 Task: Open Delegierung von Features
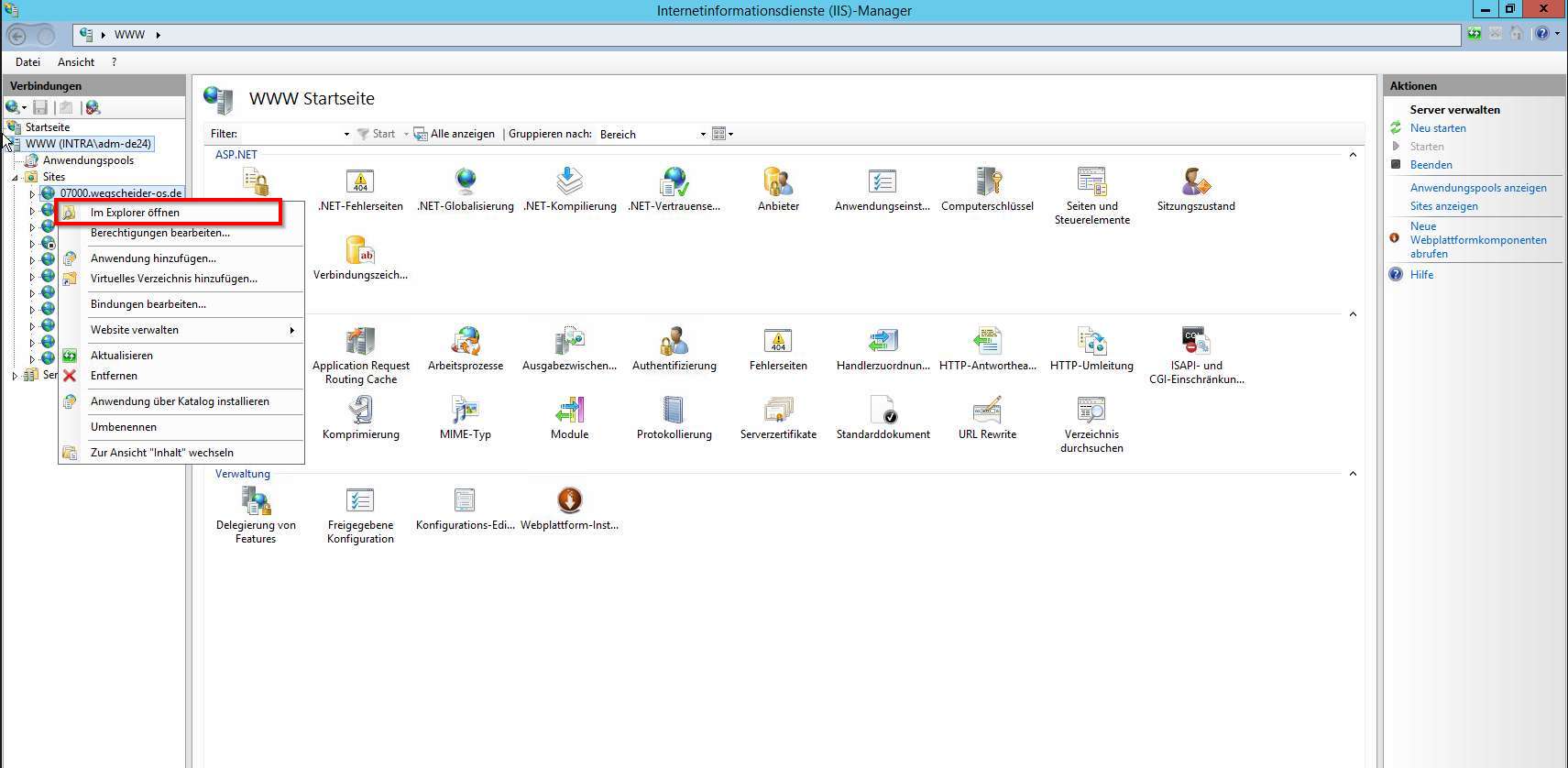click(256, 515)
